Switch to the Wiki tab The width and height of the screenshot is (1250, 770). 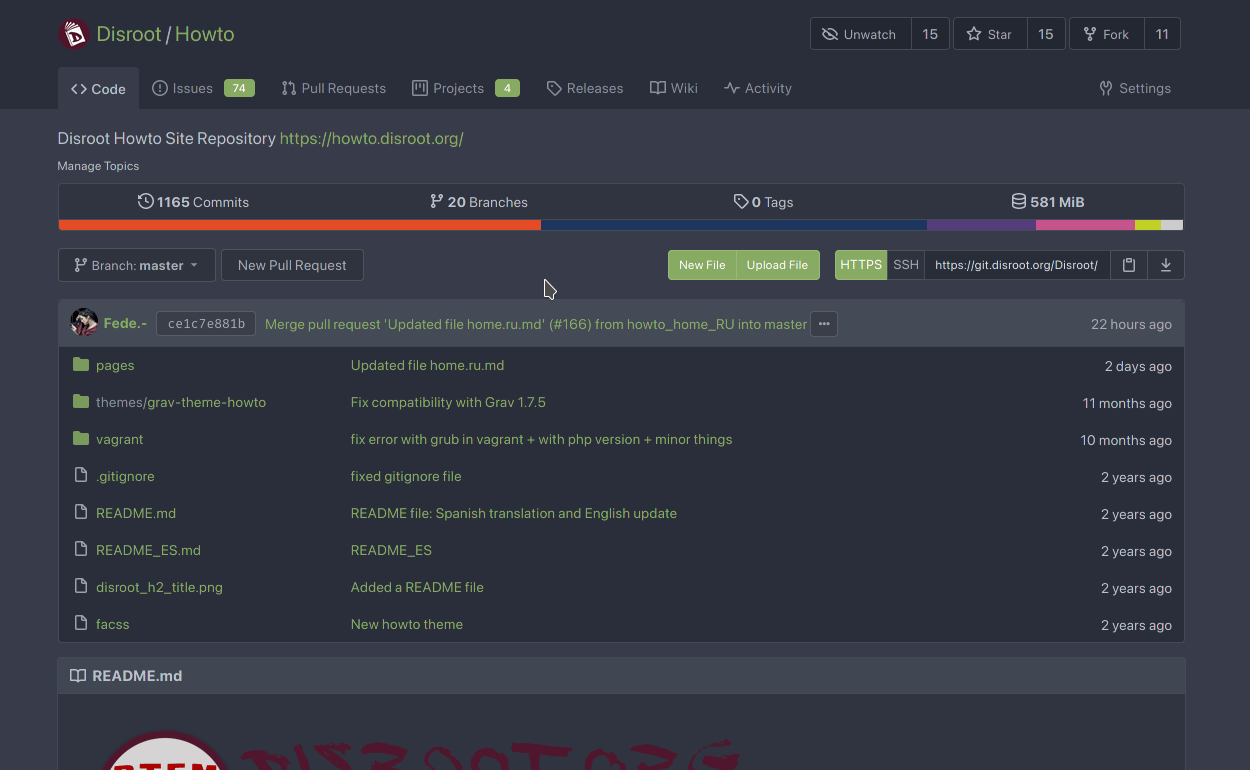674,88
